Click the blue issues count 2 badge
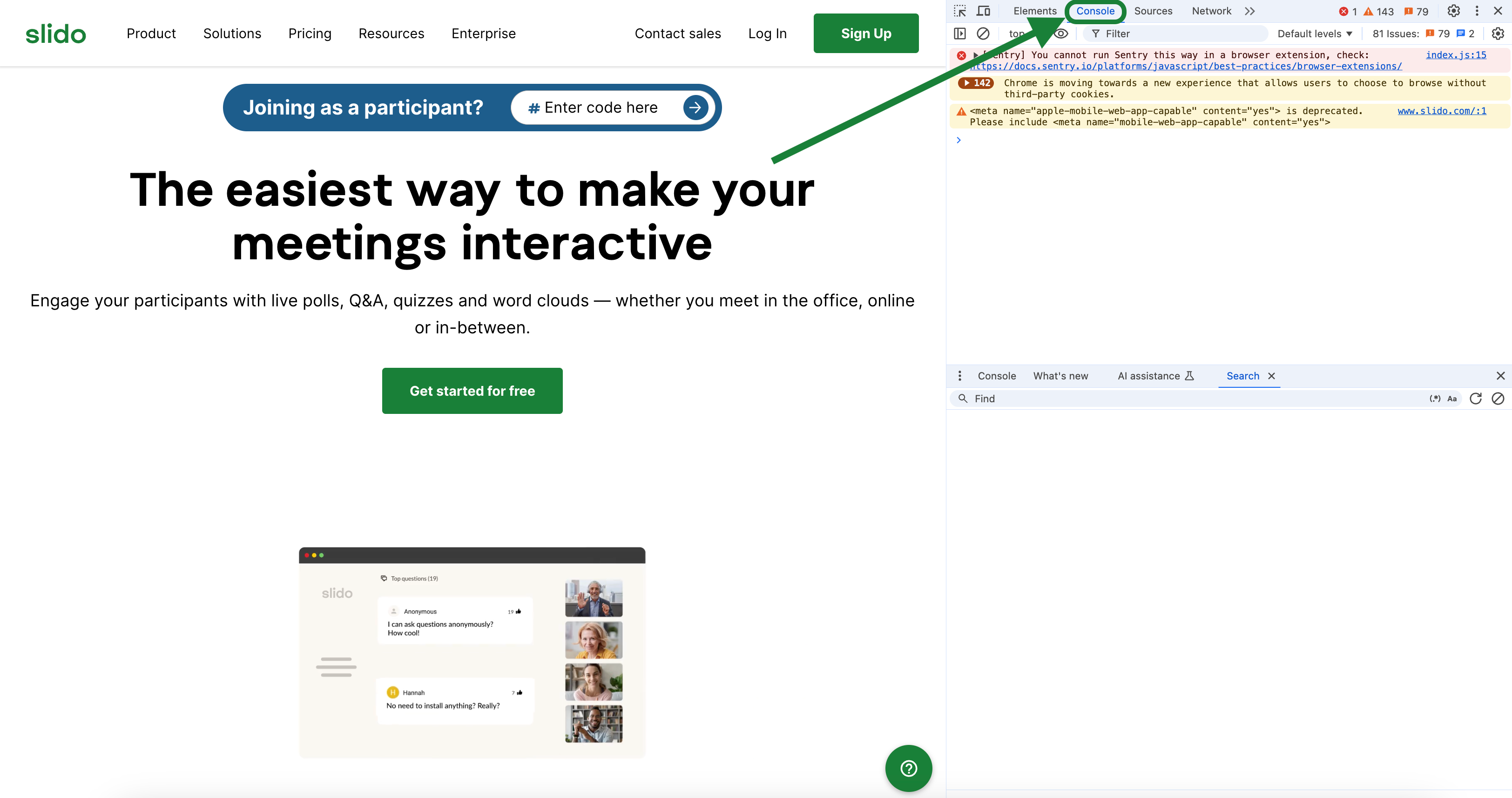The height and width of the screenshot is (798, 1512). pos(1465,34)
